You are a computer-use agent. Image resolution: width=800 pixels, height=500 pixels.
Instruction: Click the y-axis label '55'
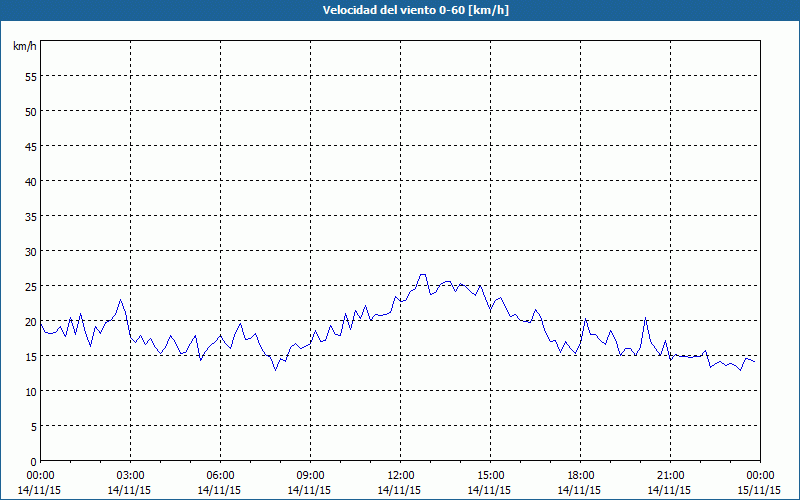(31, 77)
